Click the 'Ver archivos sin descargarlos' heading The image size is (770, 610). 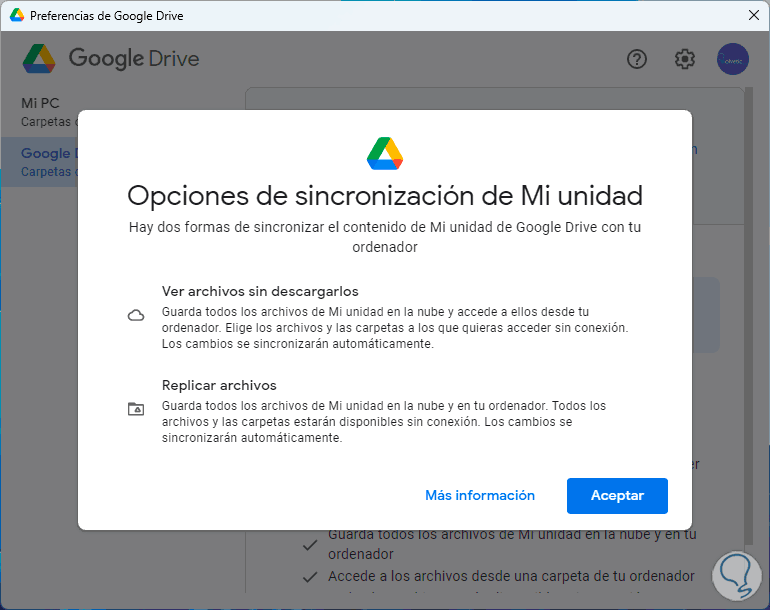[x=260, y=292]
